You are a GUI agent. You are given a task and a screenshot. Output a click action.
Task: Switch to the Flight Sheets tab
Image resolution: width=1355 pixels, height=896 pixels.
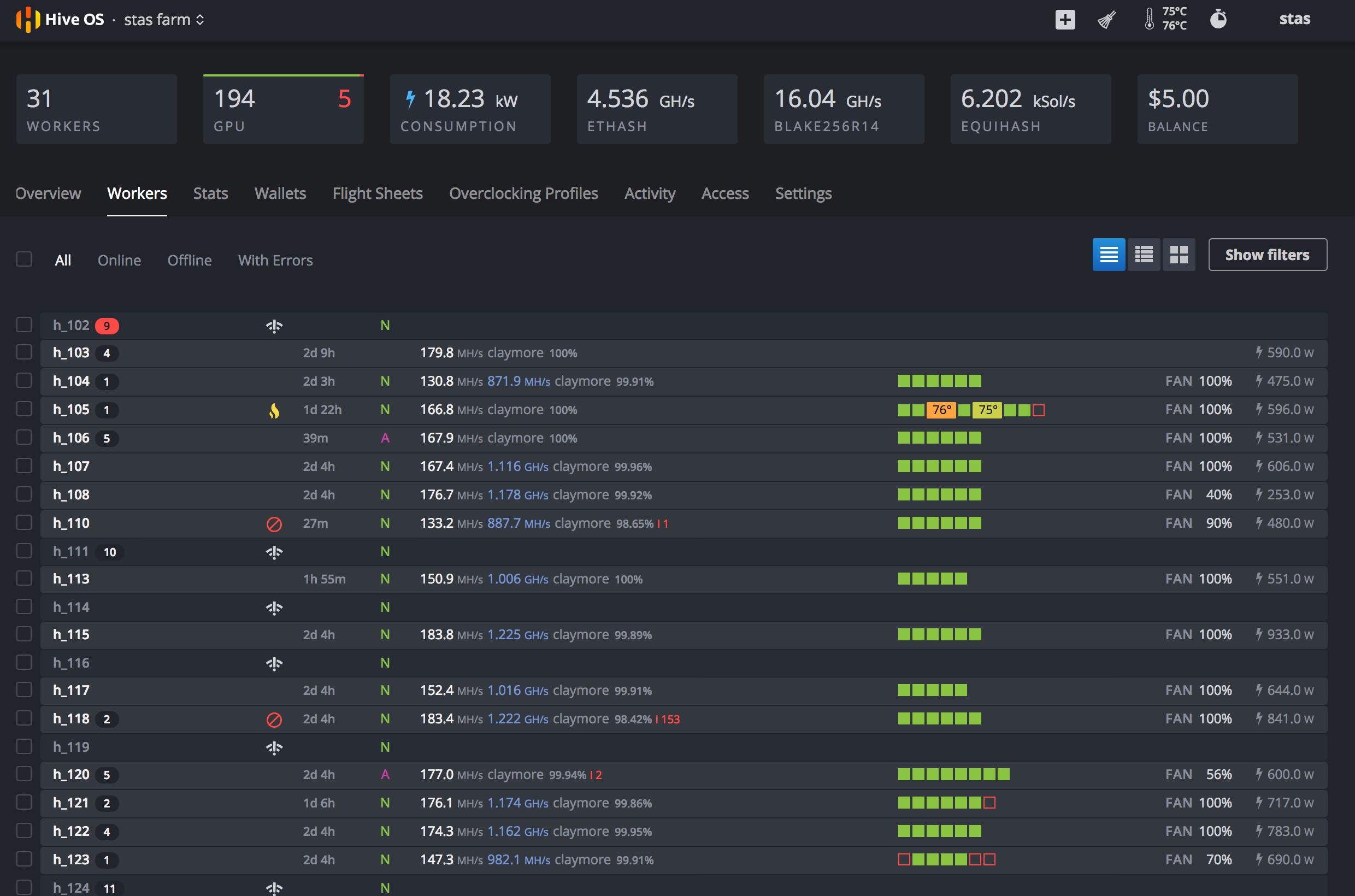coord(377,192)
